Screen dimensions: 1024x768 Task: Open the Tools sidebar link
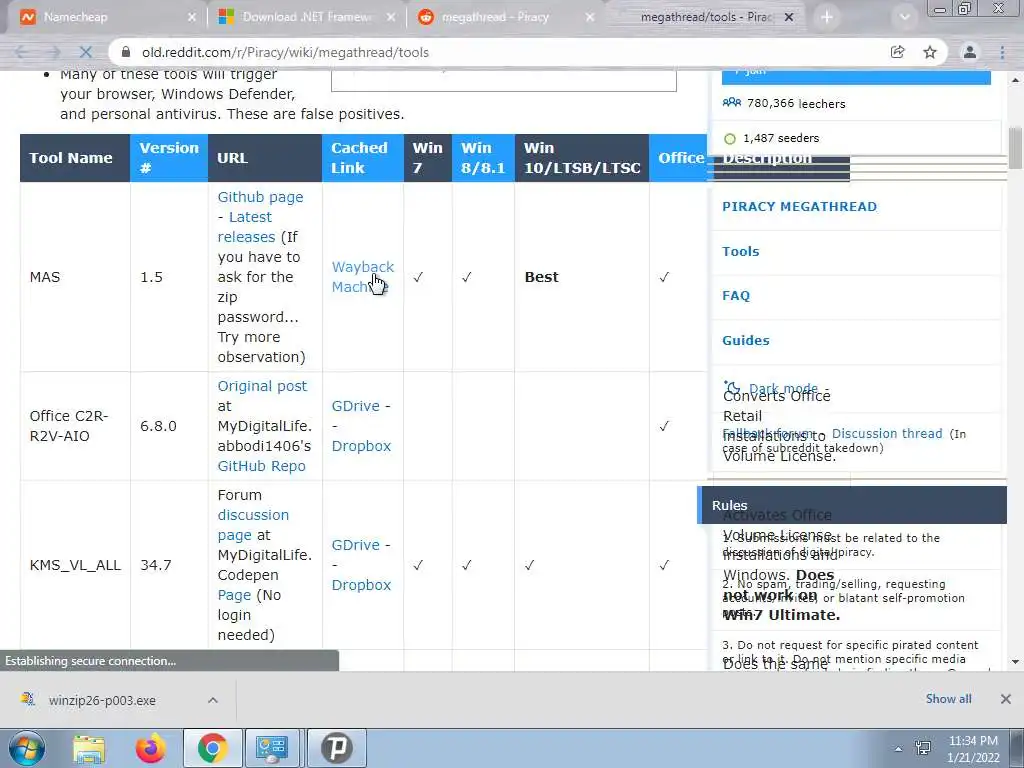[741, 251]
